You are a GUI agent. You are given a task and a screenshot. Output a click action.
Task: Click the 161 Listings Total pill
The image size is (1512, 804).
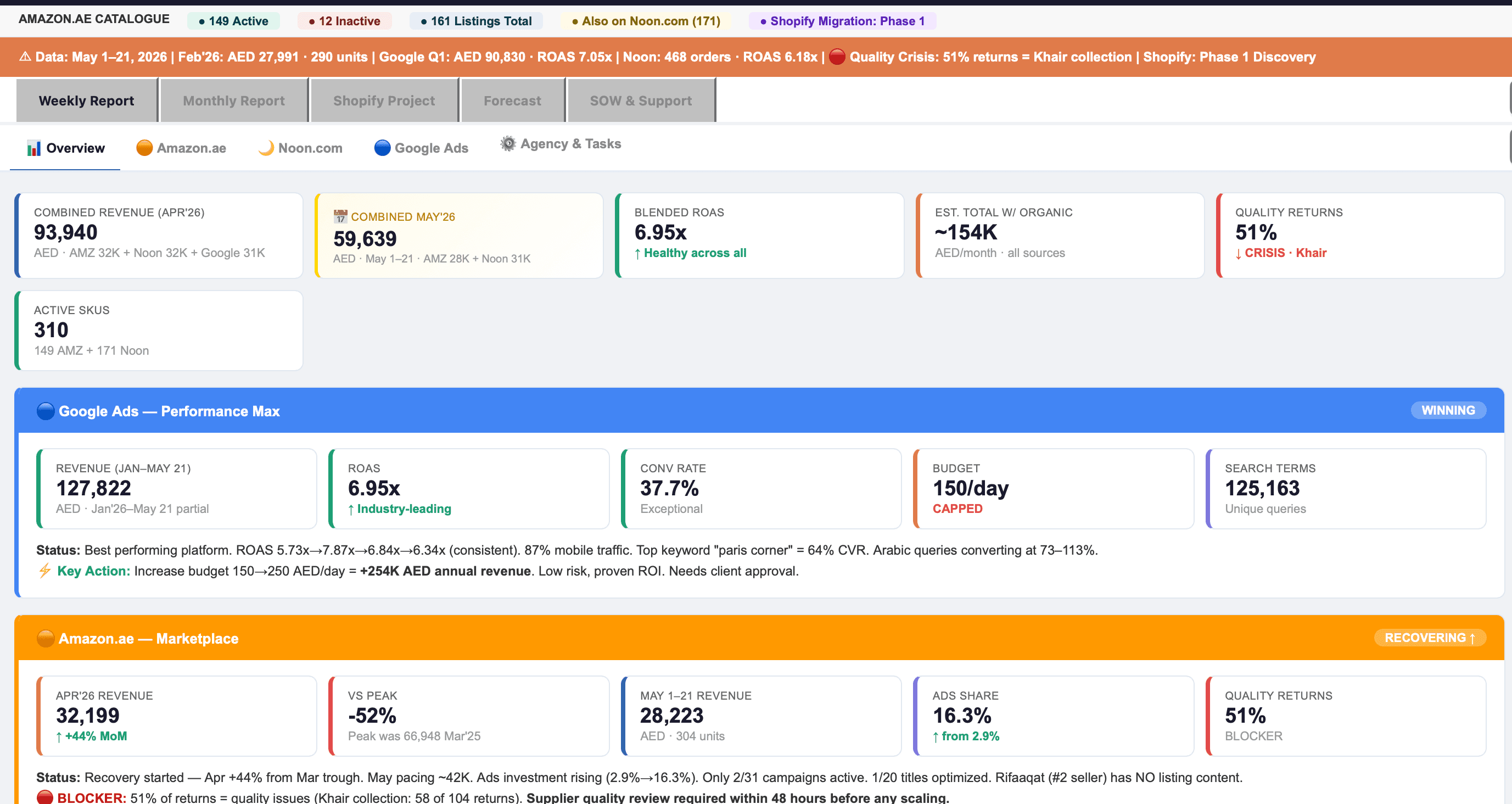point(476,21)
